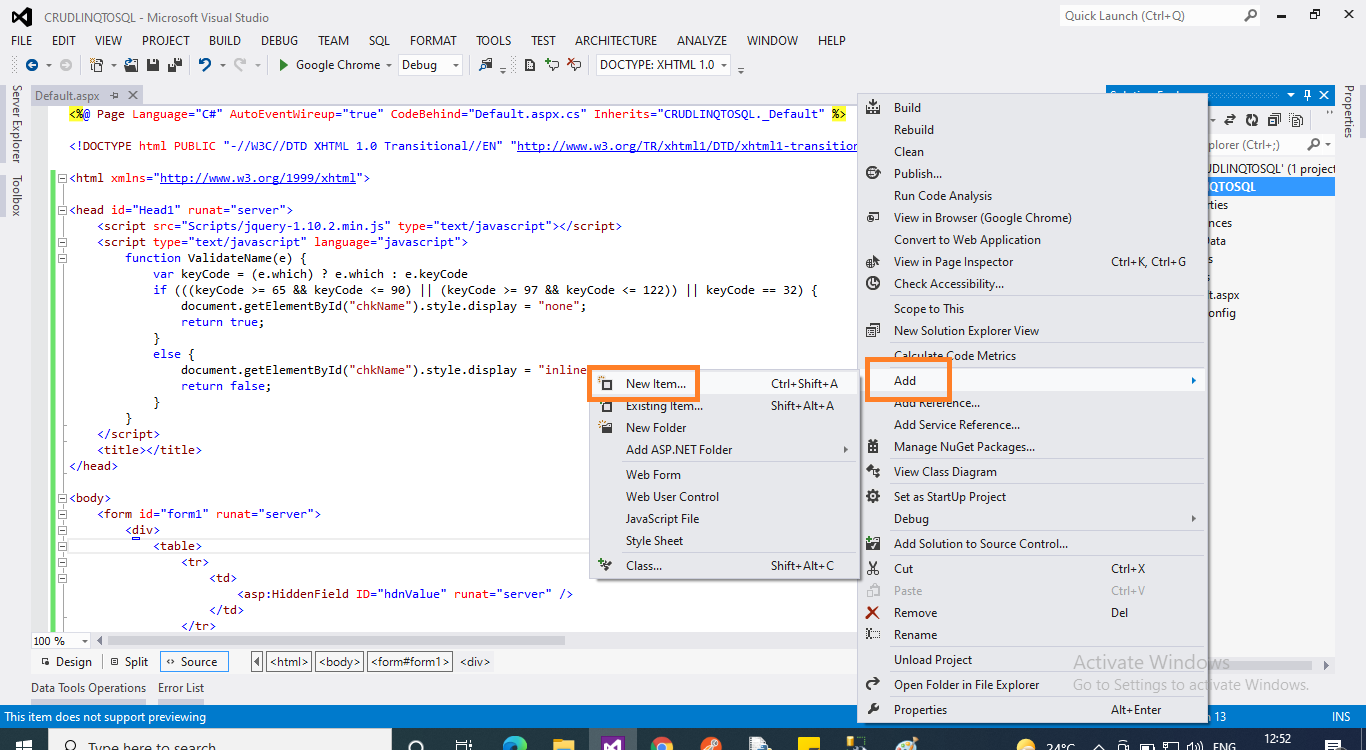
Task: Open Microsoft Edge from the taskbar
Action: (515, 744)
